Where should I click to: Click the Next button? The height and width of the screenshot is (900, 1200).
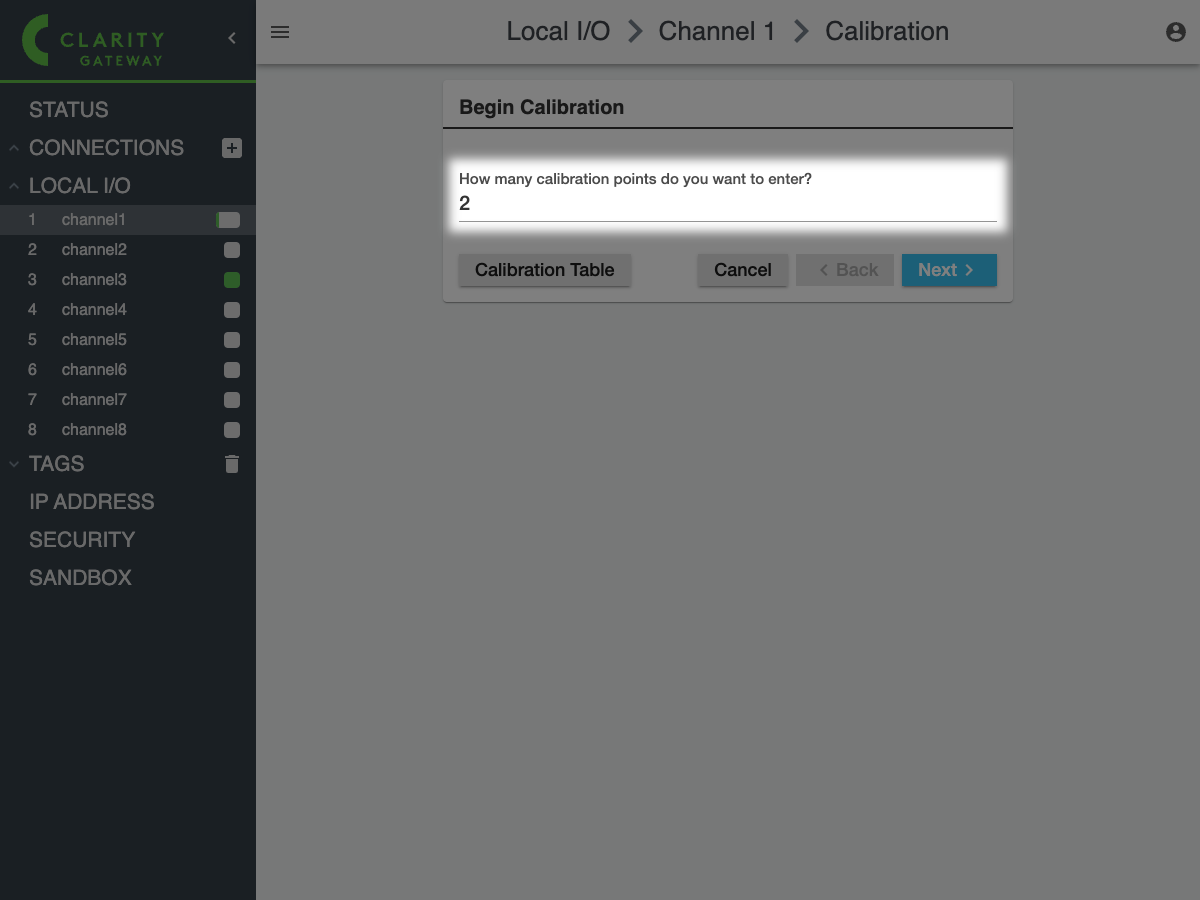click(948, 270)
